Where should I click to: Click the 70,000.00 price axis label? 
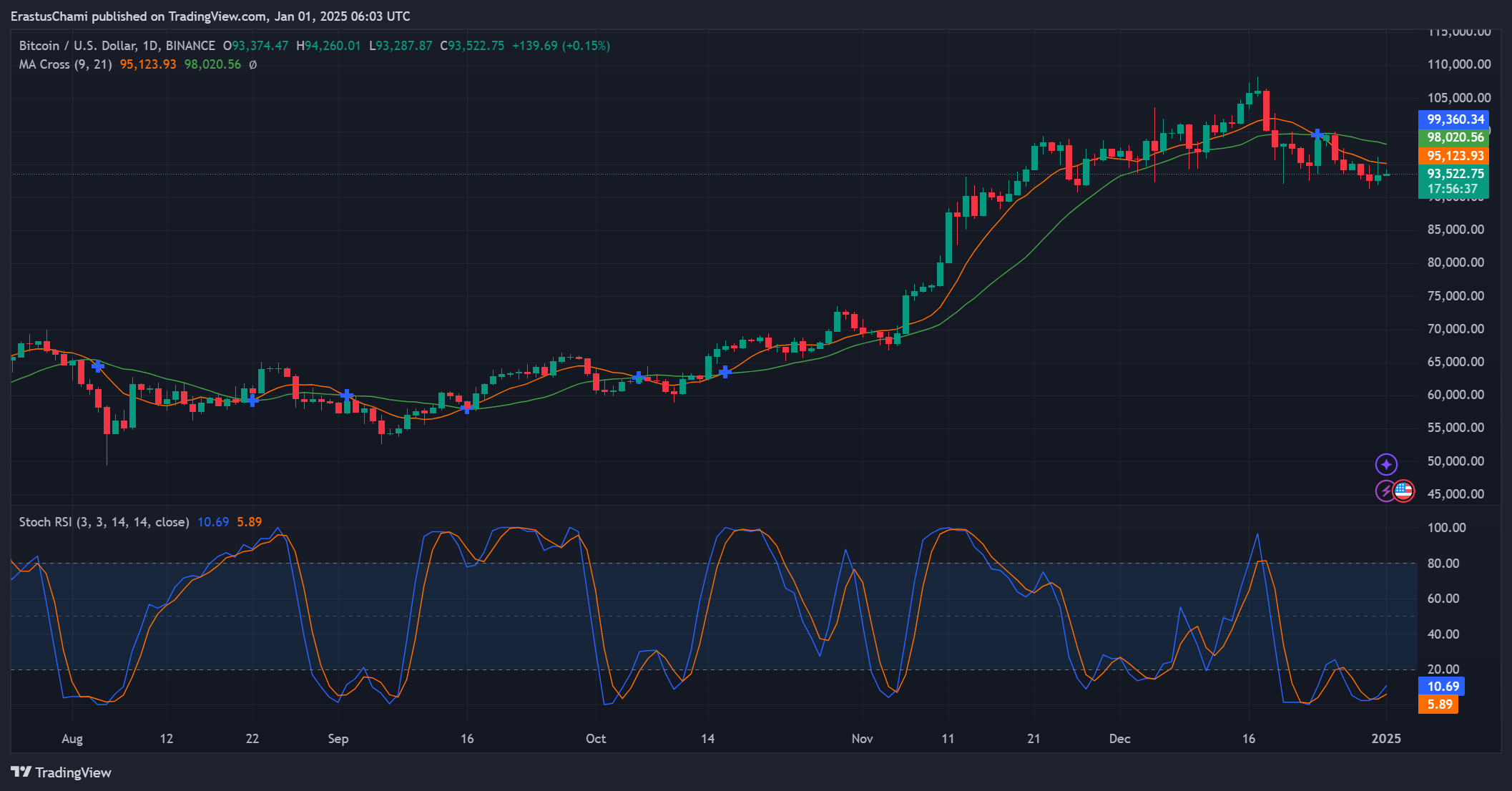point(1455,329)
